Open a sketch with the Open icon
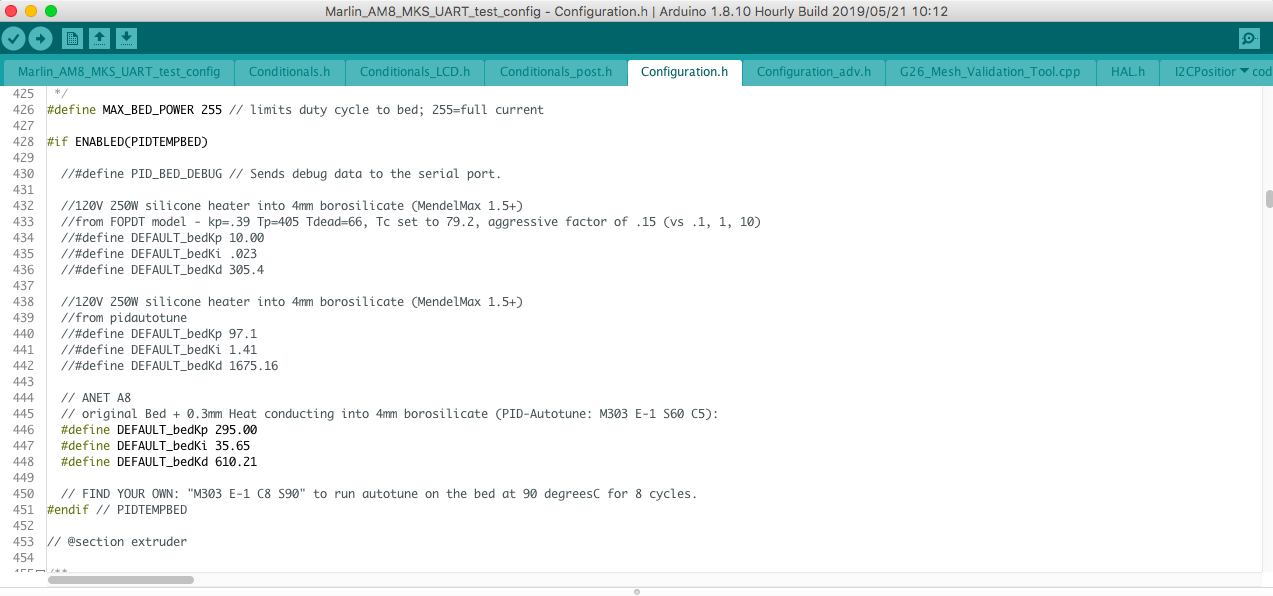Image resolution: width=1273 pixels, height=596 pixels. [x=99, y=38]
